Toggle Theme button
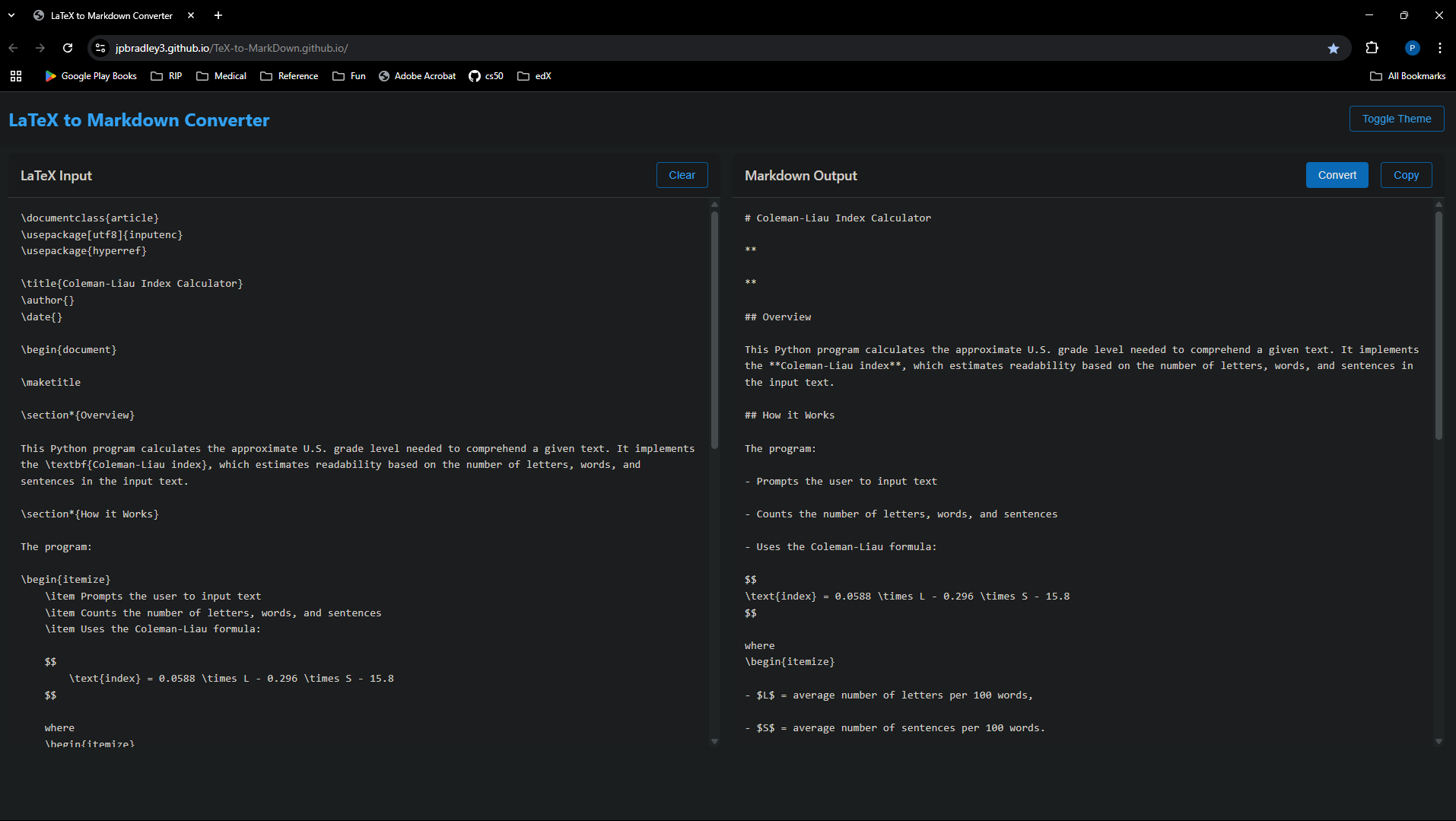1456x821 pixels. pyautogui.click(x=1396, y=119)
